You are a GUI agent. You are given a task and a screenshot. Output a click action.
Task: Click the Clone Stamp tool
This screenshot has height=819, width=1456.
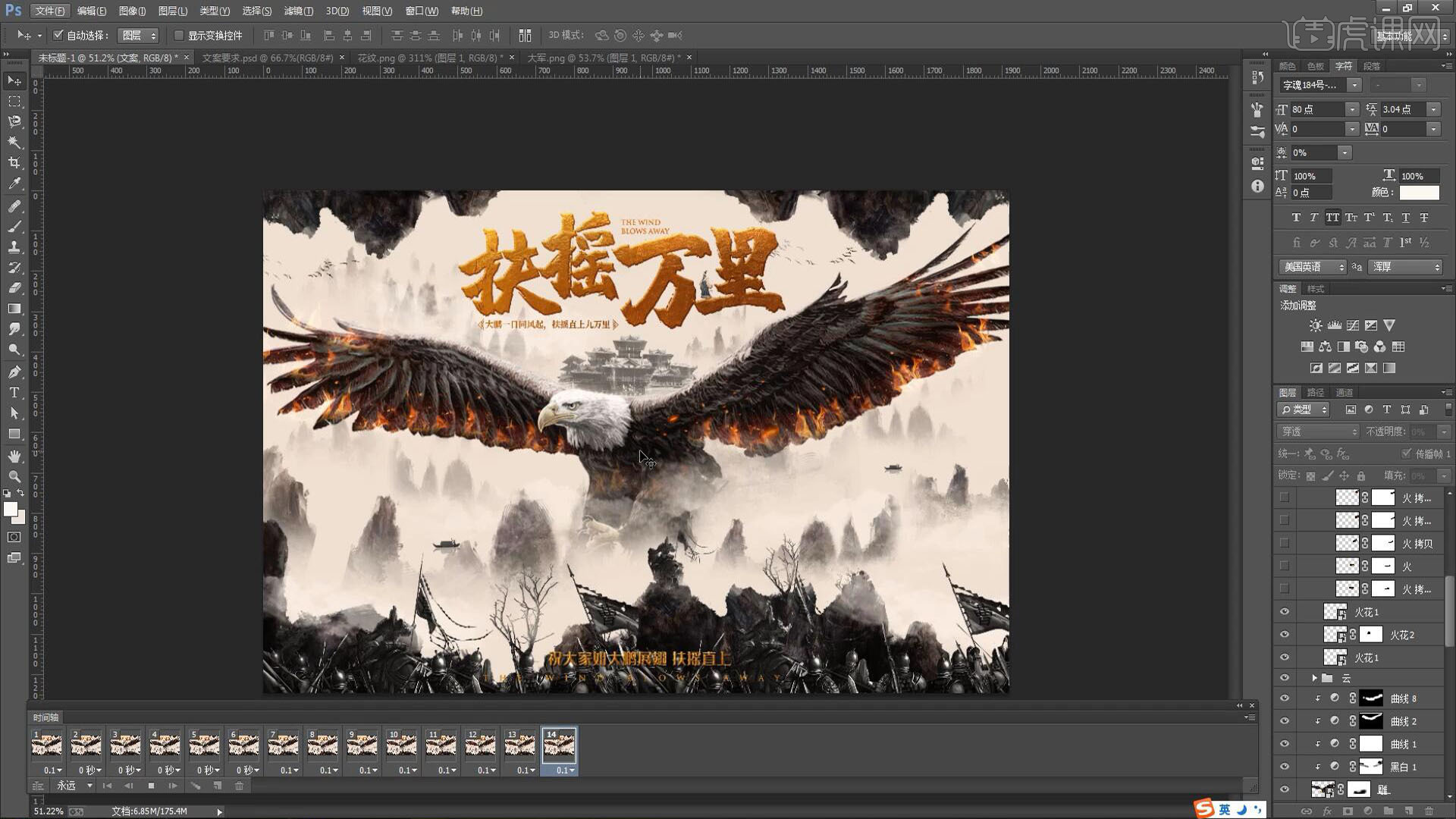[x=14, y=246]
